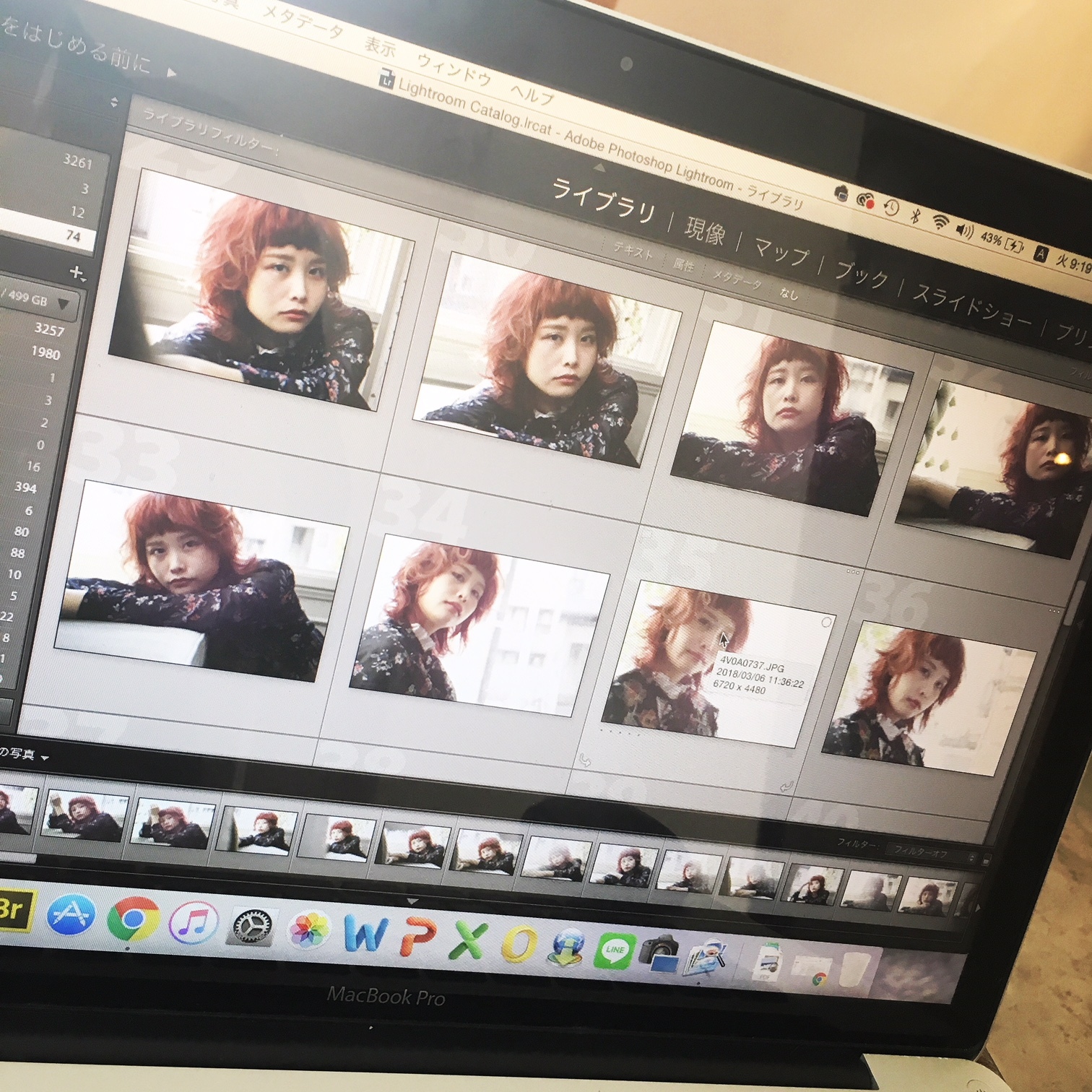Toggle quick collection circle on photo 4V0A0737
The height and width of the screenshot is (1092, 1092).
(826, 622)
